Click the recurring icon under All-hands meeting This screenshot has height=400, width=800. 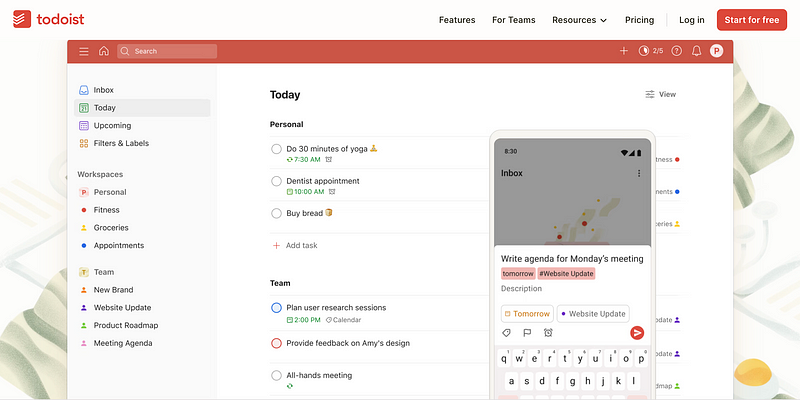pyautogui.click(x=290, y=386)
